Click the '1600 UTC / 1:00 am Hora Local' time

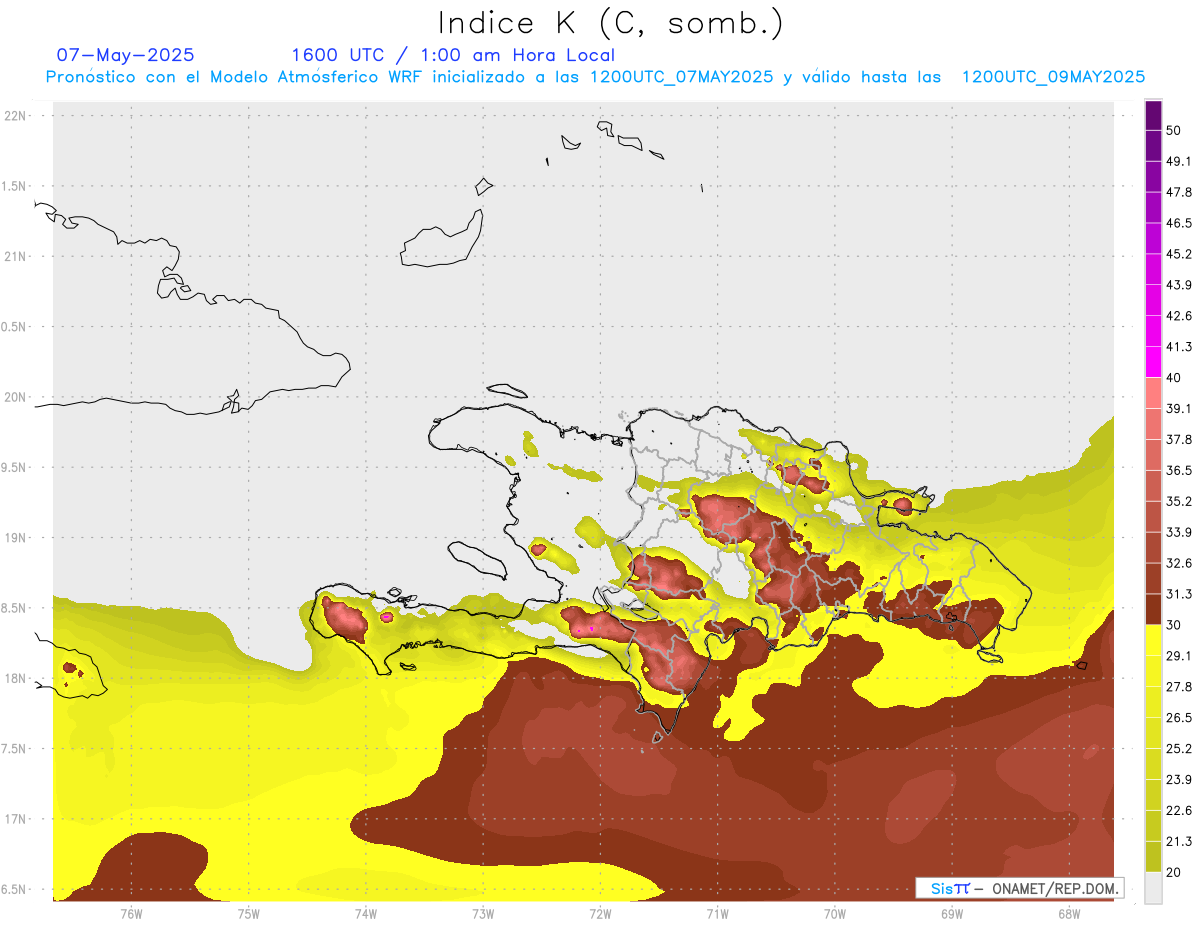pos(453,55)
